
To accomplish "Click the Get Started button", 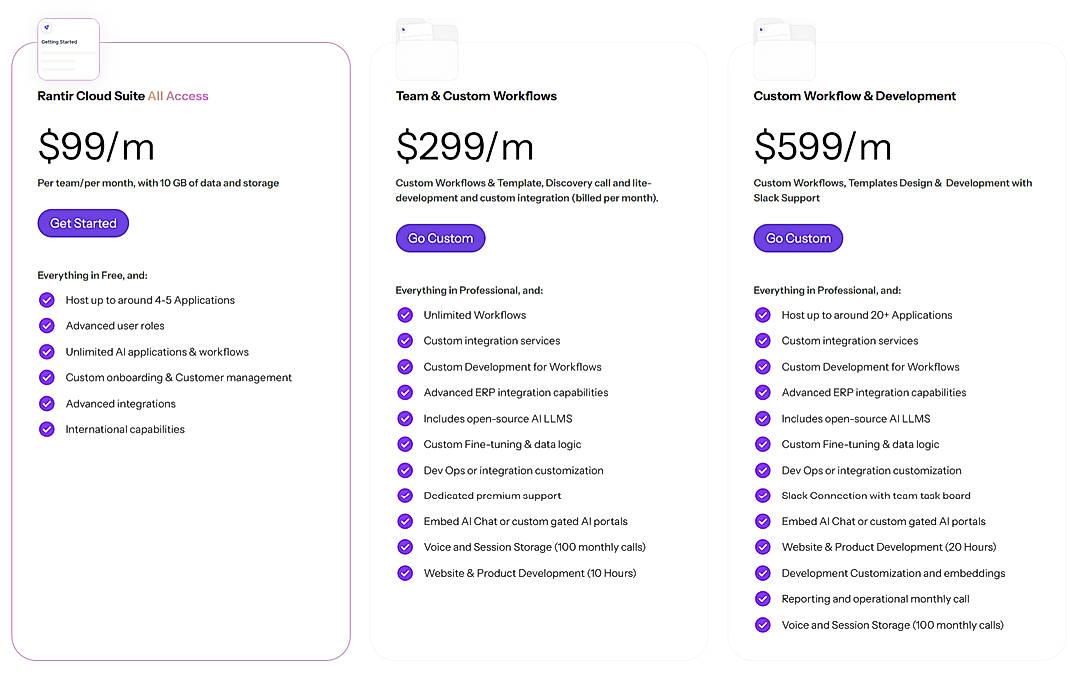I will tap(83, 223).
